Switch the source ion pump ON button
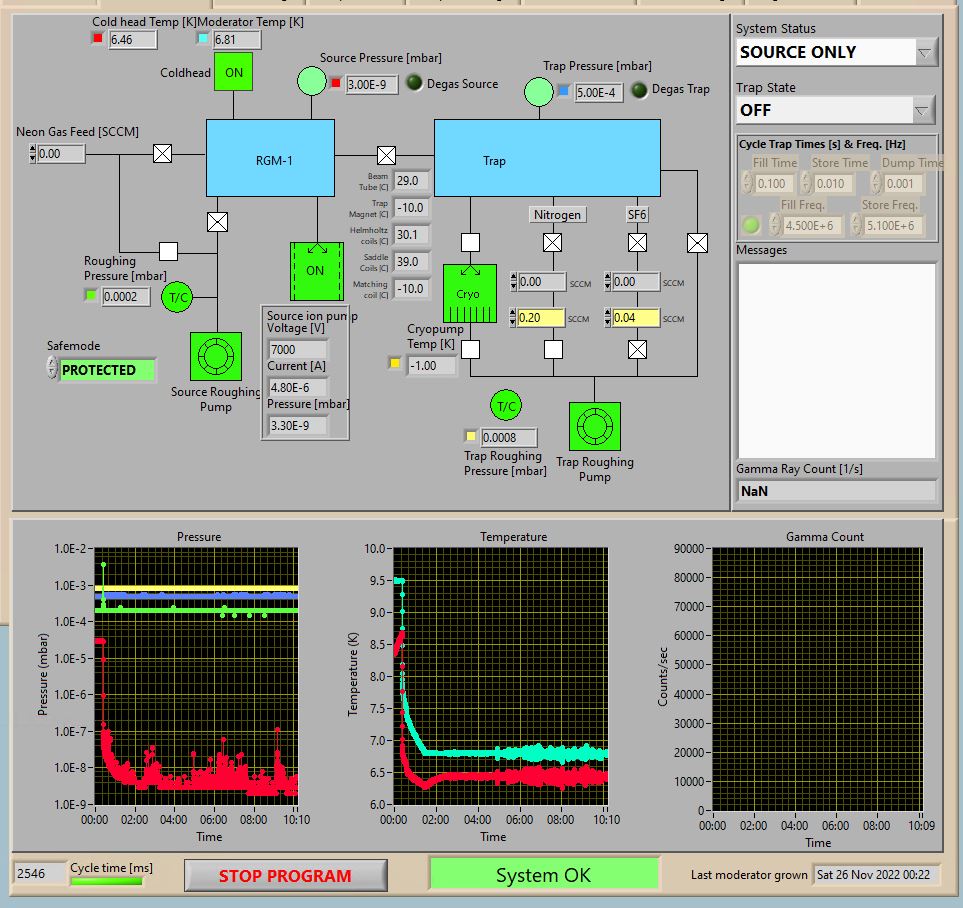Viewport: 963px width, 908px height. point(316,271)
